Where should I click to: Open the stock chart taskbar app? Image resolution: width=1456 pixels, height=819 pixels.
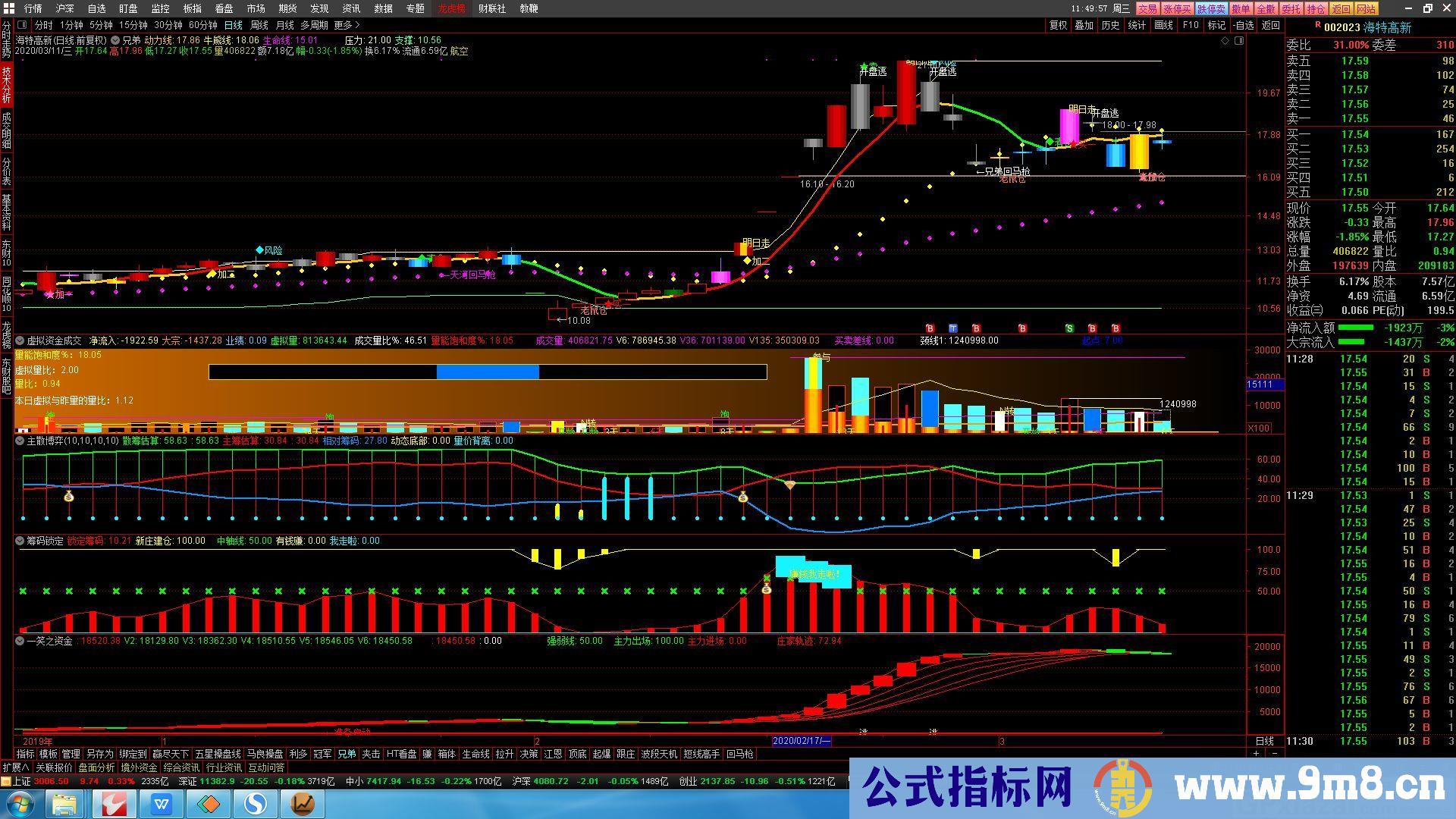(302, 804)
